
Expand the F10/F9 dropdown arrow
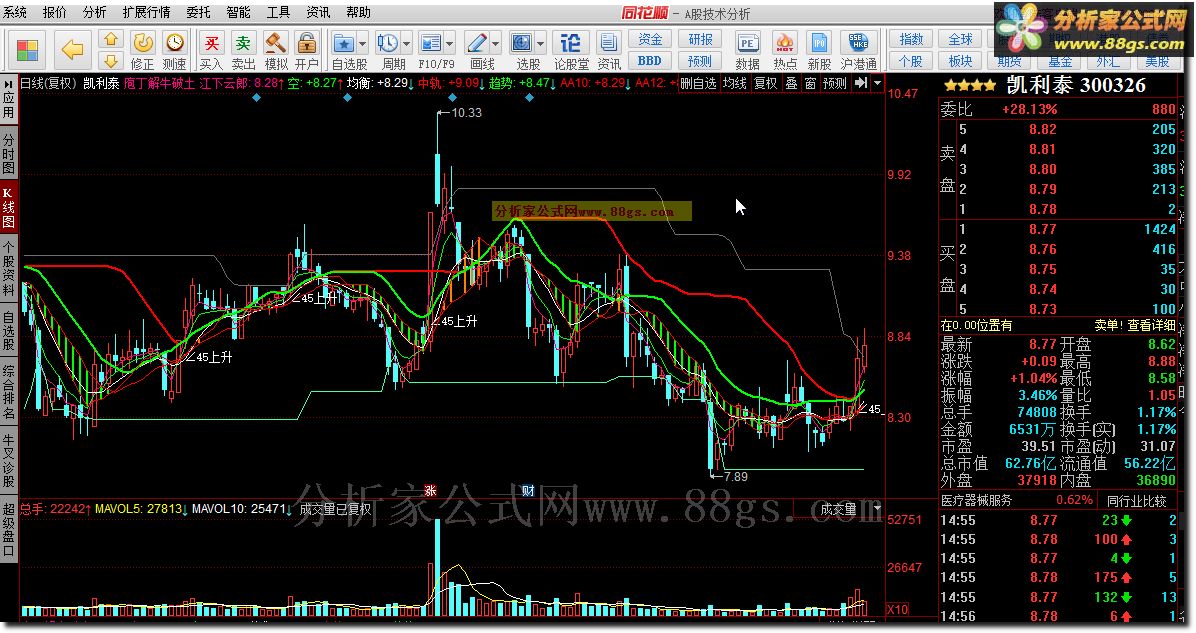450,43
